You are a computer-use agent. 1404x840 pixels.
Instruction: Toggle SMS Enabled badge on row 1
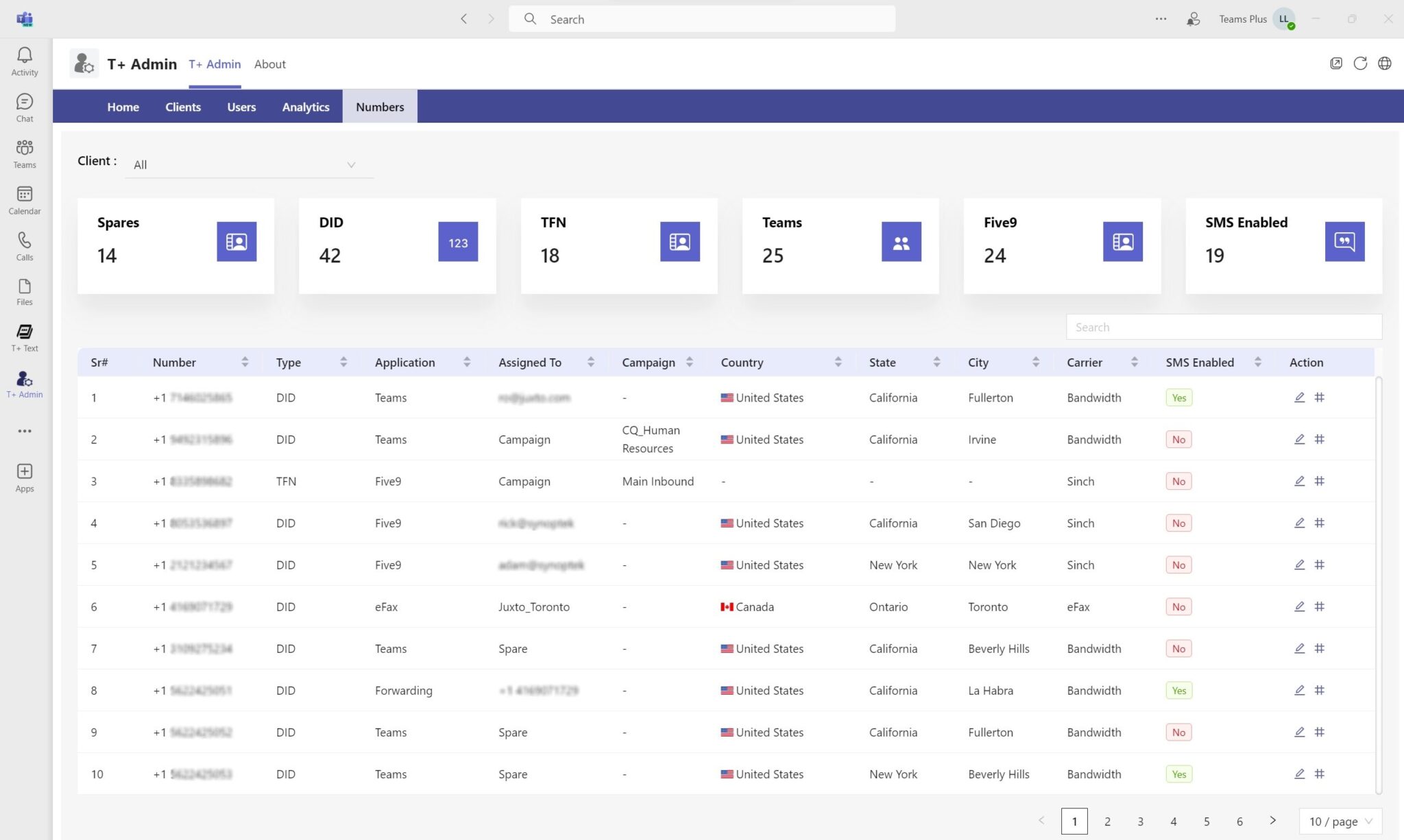click(x=1178, y=397)
